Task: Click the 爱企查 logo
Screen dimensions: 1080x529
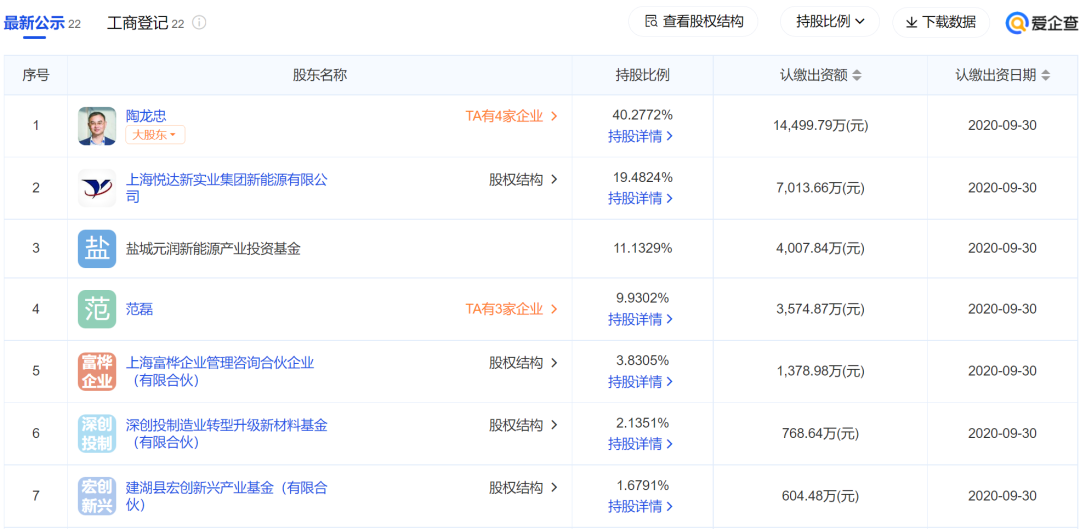Action: (x=1042, y=23)
